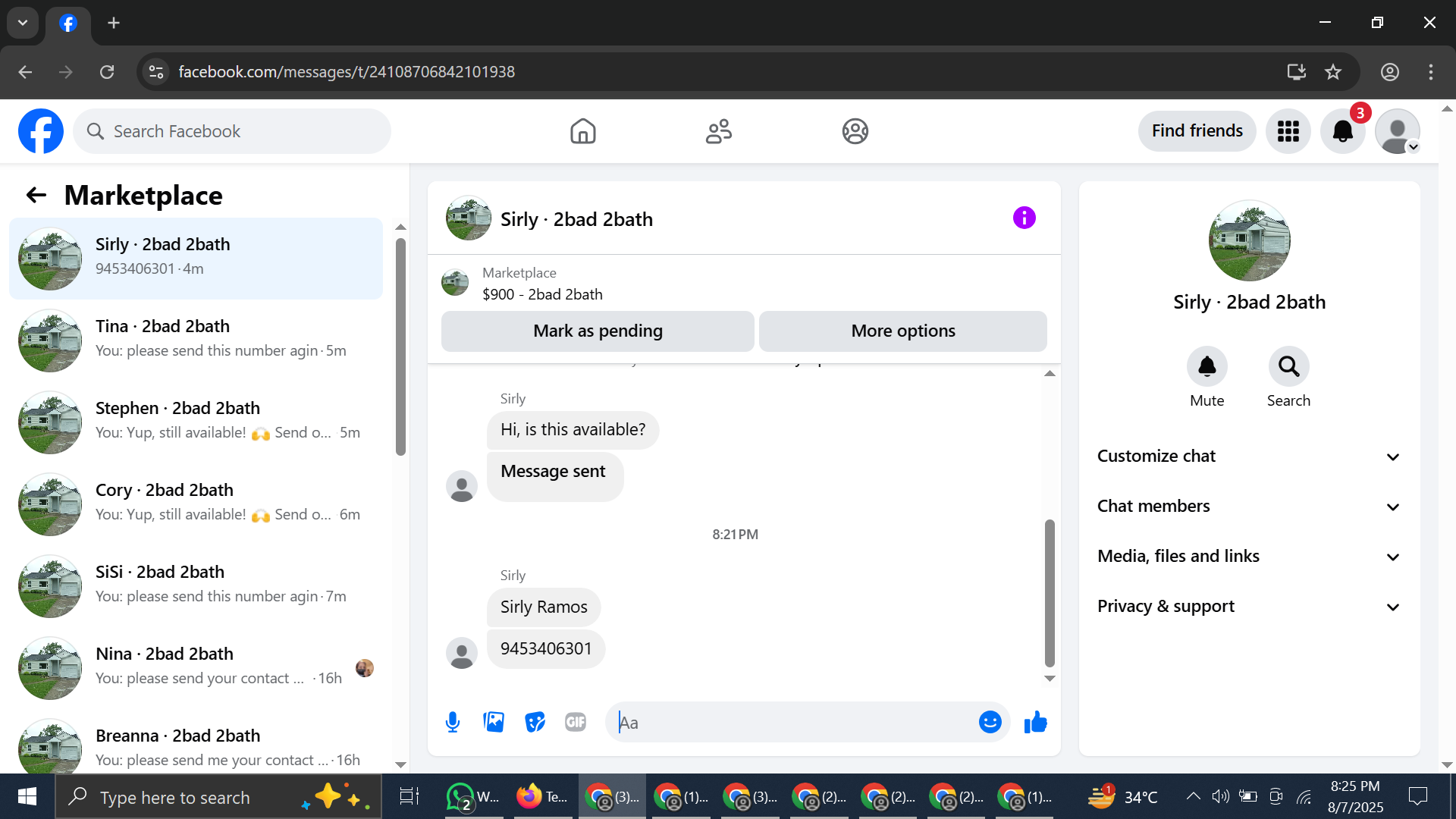Mute this conversation with the bell icon
Image resolution: width=1456 pixels, height=819 pixels.
pyautogui.click(x=1207, y=367)
